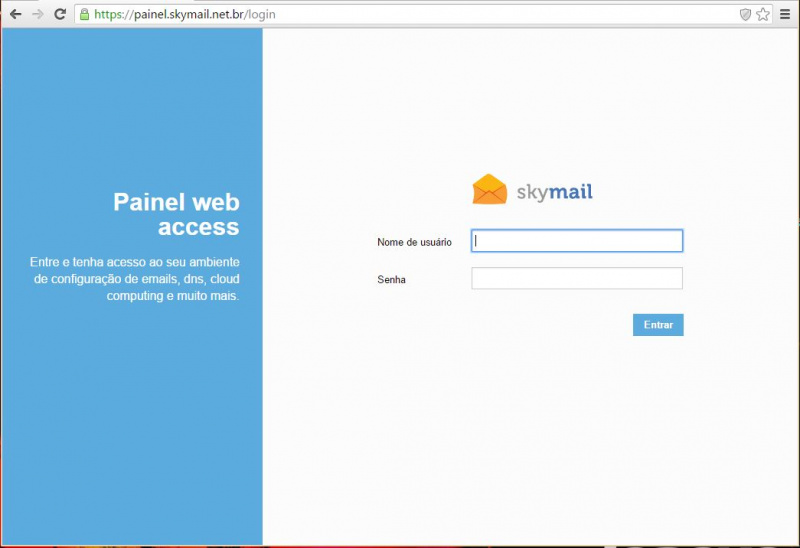Click the 'Nome de usuário' label
The image size is (800, 548).
pyautogui.click(x=414, y=242)
